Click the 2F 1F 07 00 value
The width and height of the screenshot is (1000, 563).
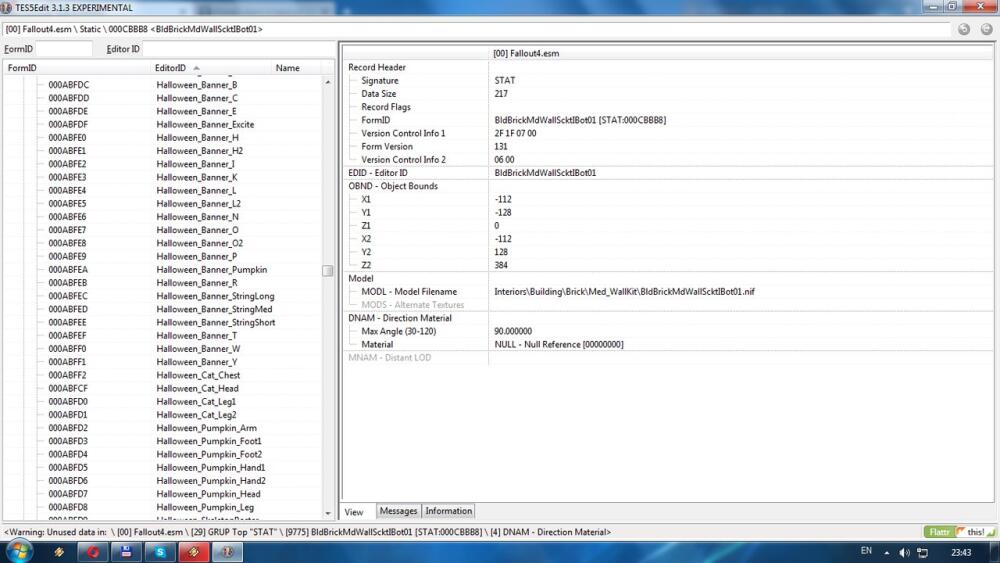pyautogui.click(x=515, y=133)
